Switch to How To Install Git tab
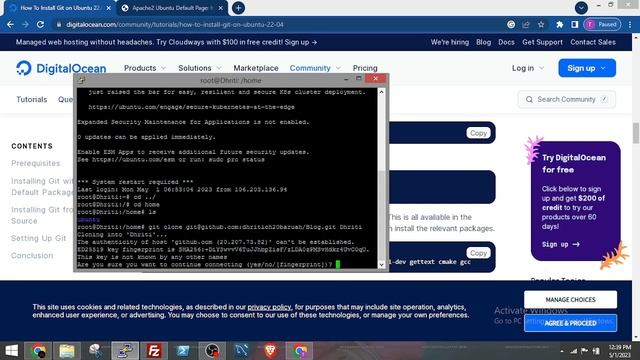Screen dimensions: 640x360 click(x=59, y=8)
